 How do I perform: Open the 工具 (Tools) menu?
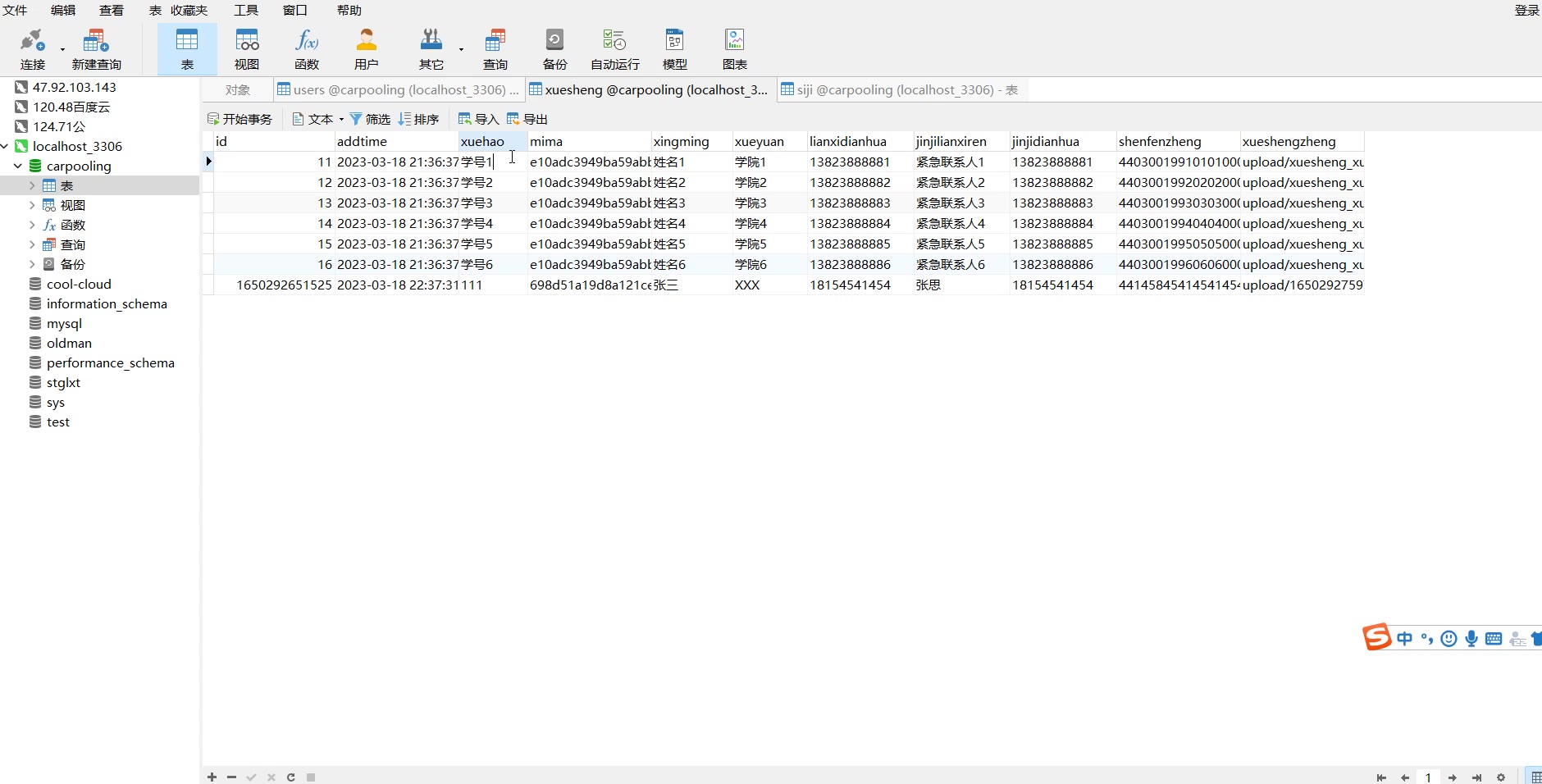[x=246, y=11]
